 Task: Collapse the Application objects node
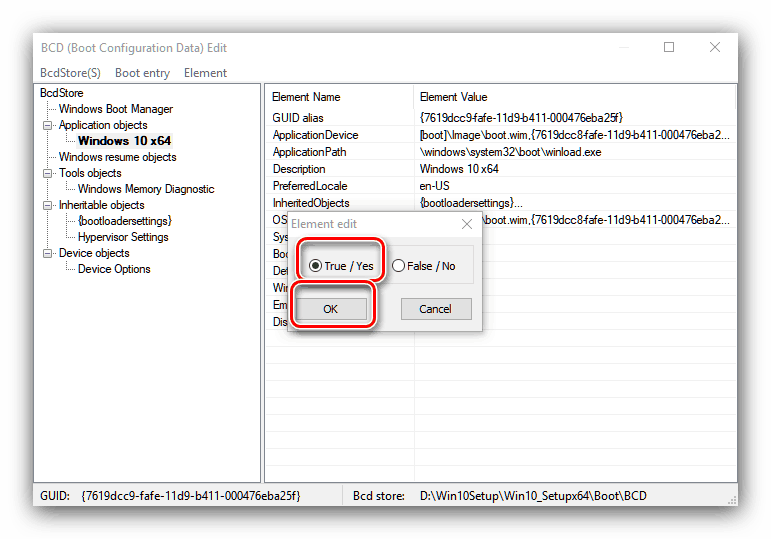pyautogui.click(x=48, y=125)
